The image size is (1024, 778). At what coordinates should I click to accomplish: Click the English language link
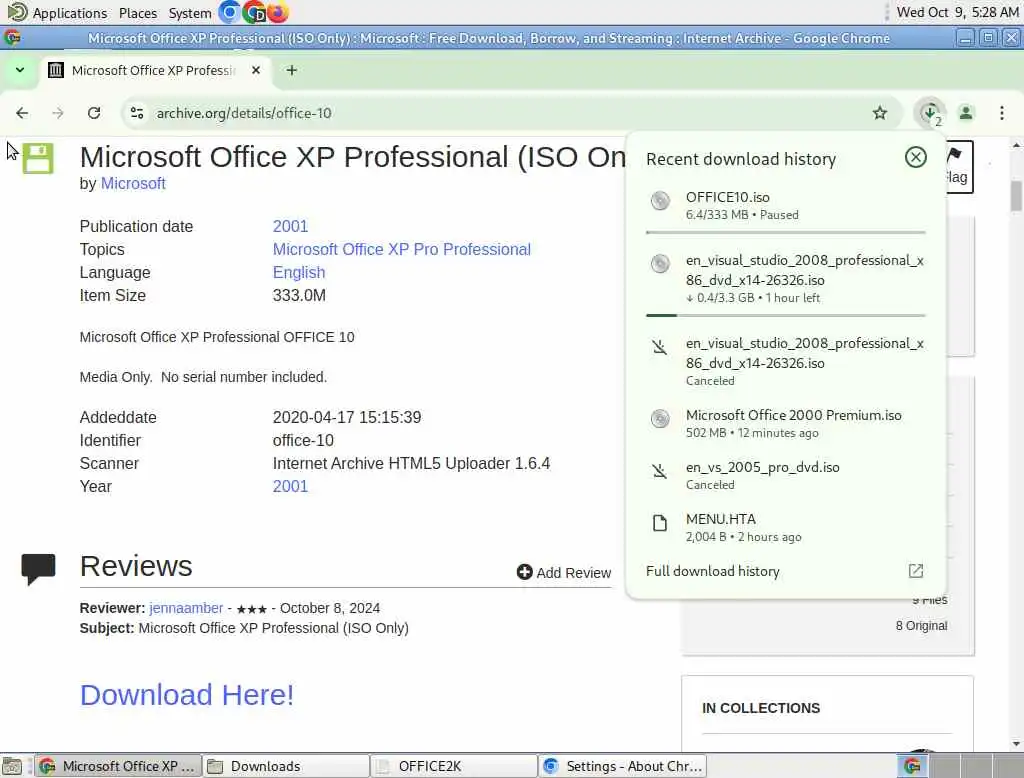pos(298,272)
